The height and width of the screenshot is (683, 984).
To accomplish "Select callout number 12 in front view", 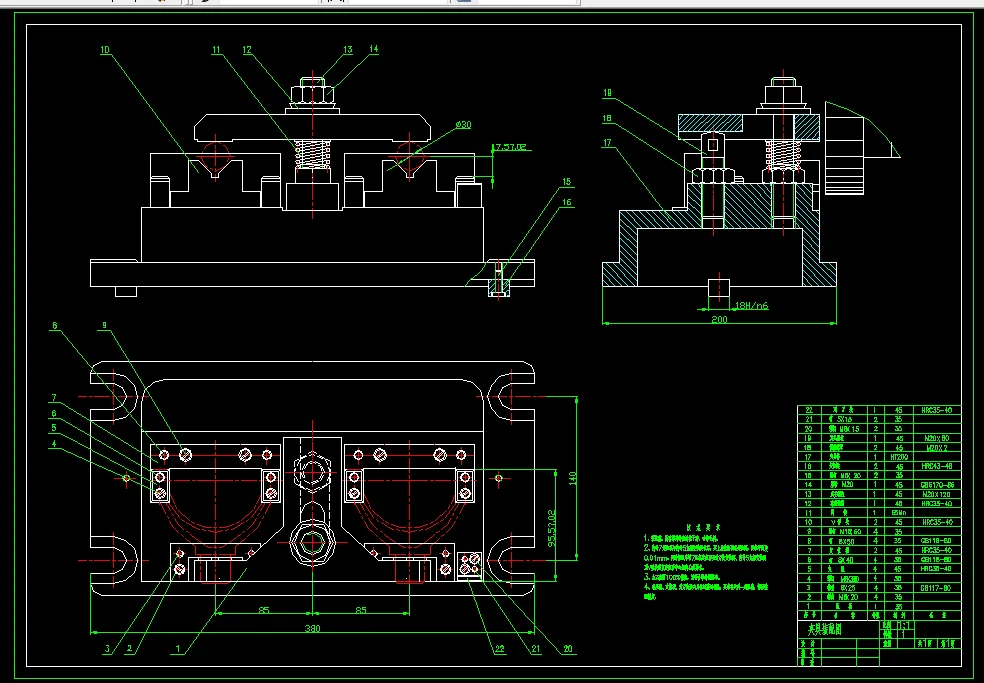I will (247, 50).
